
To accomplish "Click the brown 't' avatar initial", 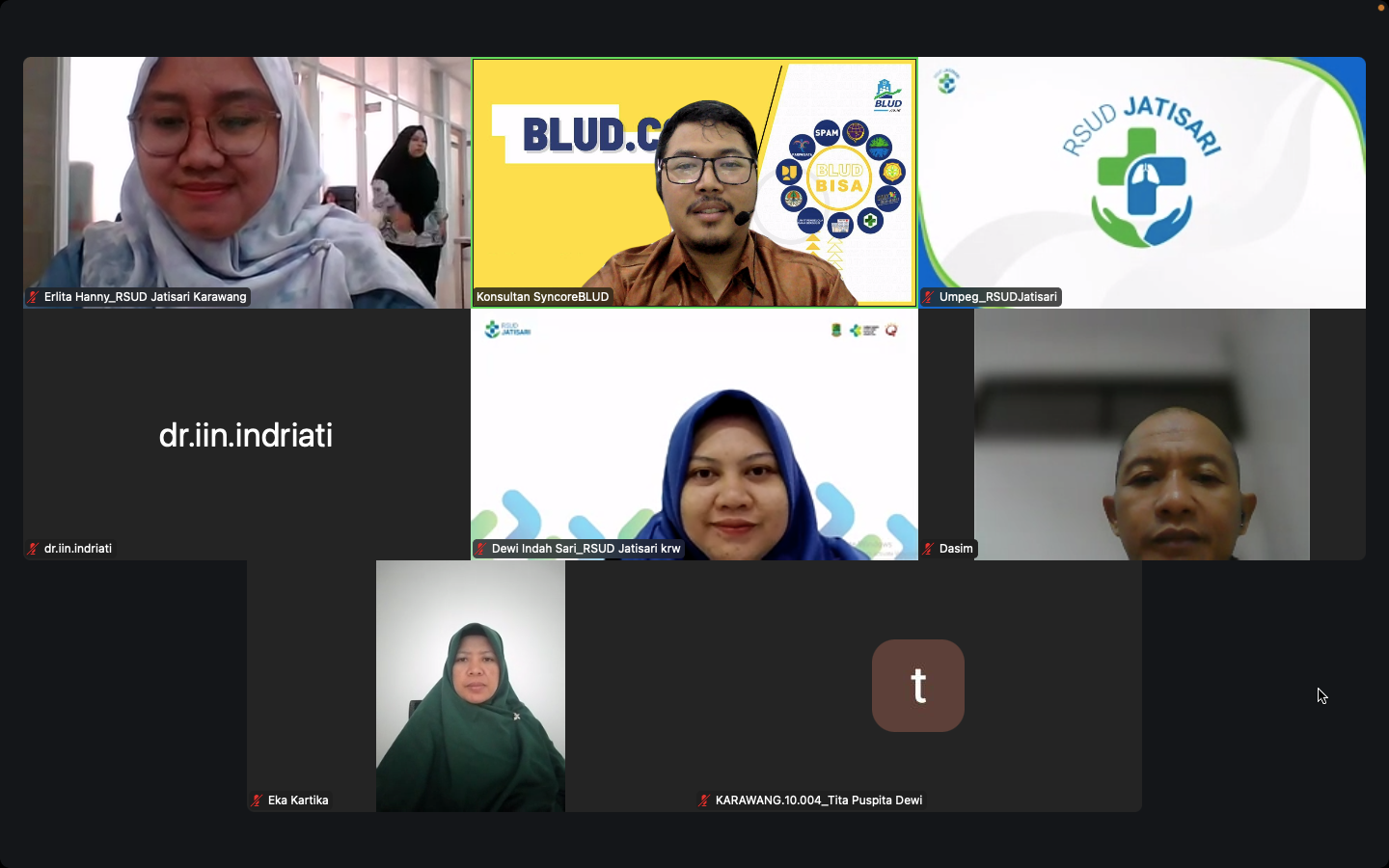I will click(x=917, y=686).
